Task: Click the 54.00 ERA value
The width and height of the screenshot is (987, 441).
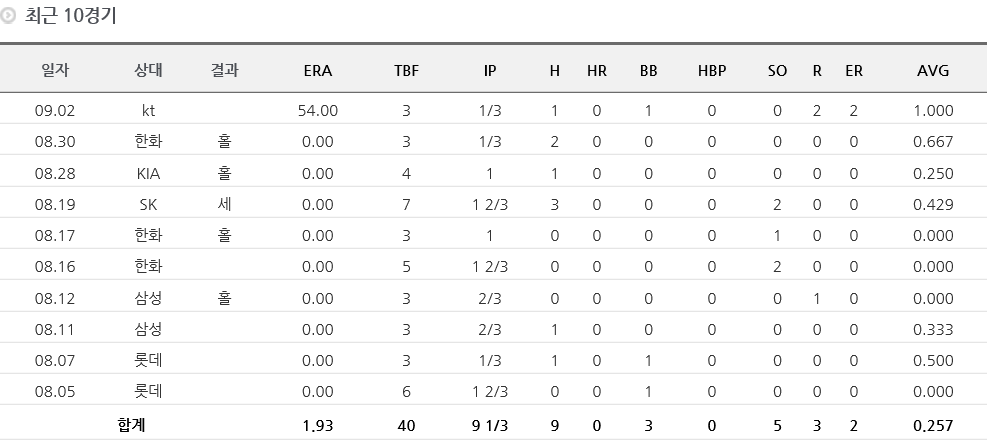Action: pyautogui.click(x=317, y=111)
